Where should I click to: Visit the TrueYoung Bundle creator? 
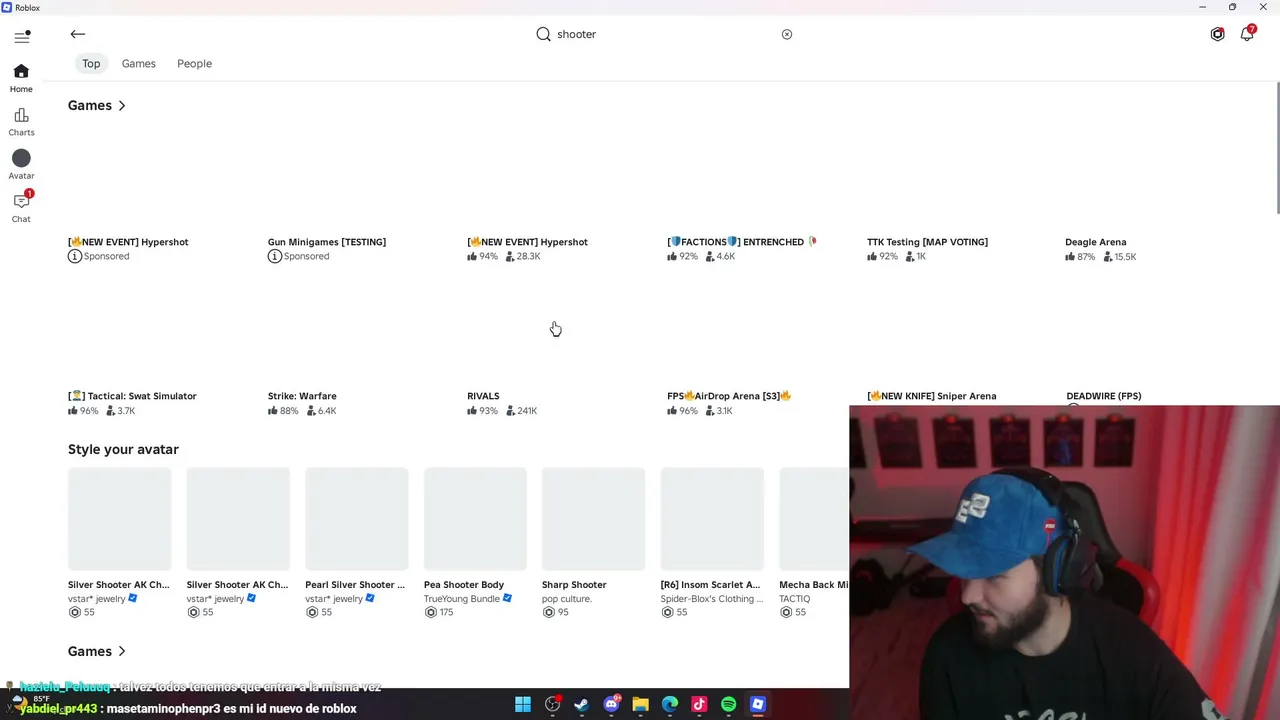tap(461, 599)
